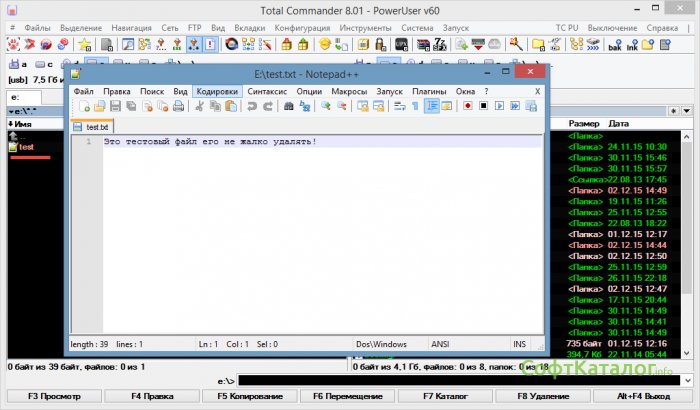The width and height of the screenshot is (700, 410).
Task: Click the Save icon in Notepad++ toolbar
Action: [x=115, y=106]
